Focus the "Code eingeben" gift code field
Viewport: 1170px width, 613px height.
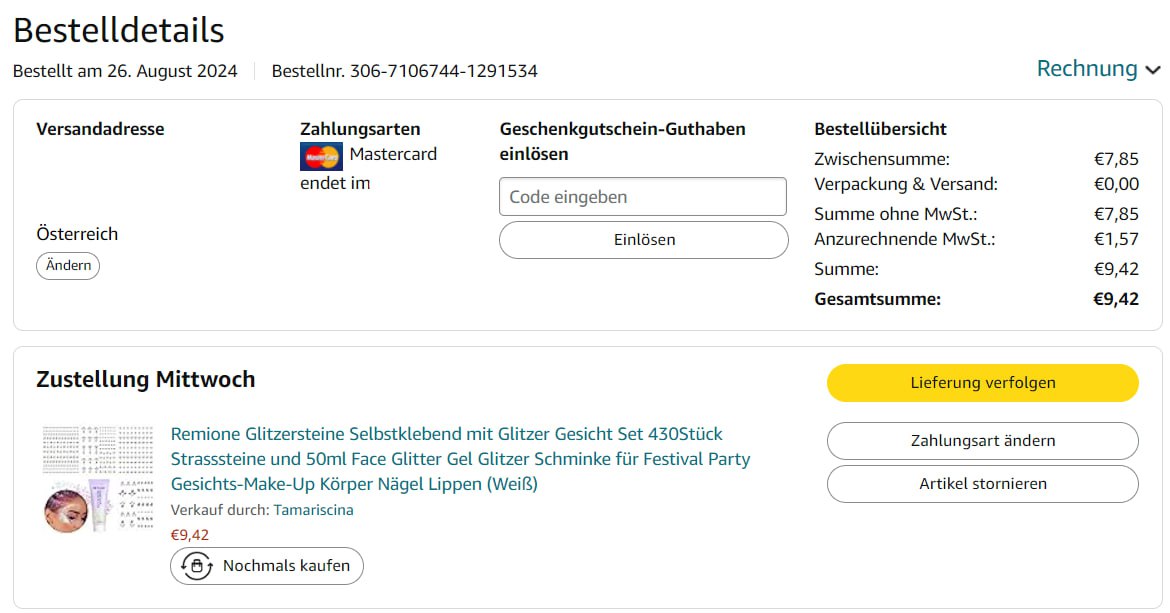(643, 197)
